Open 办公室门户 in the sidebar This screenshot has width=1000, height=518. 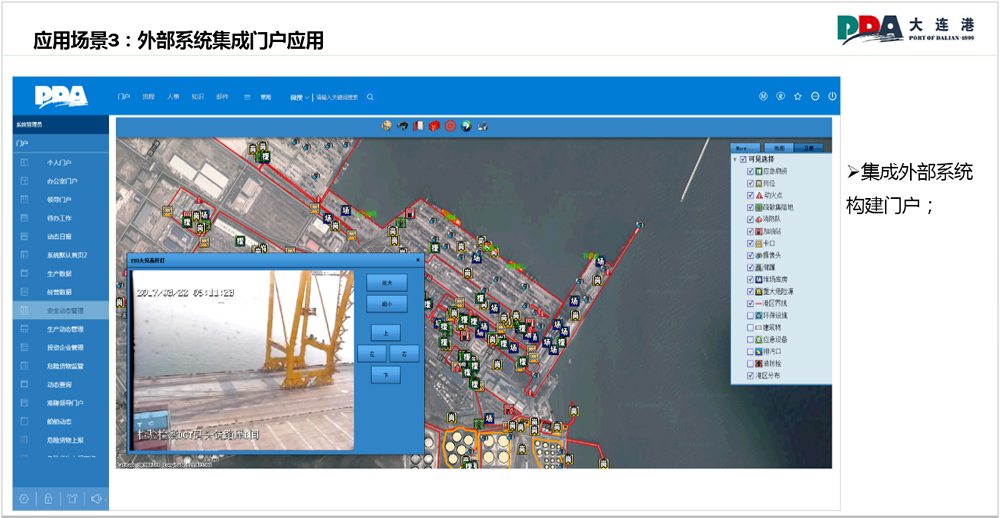[61, 181]
